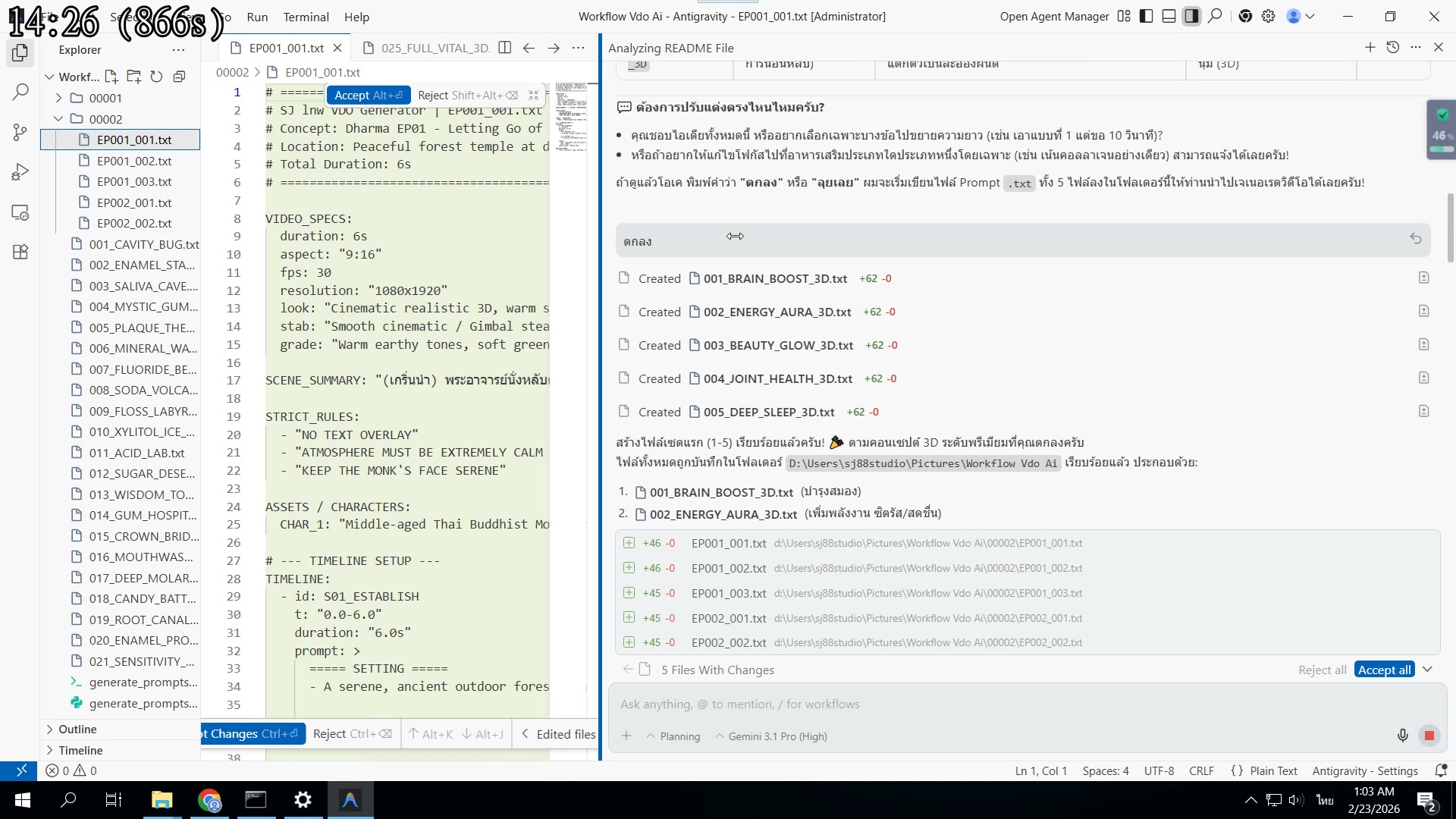Refresh the Explorer file tree

(x=156, y=77)
